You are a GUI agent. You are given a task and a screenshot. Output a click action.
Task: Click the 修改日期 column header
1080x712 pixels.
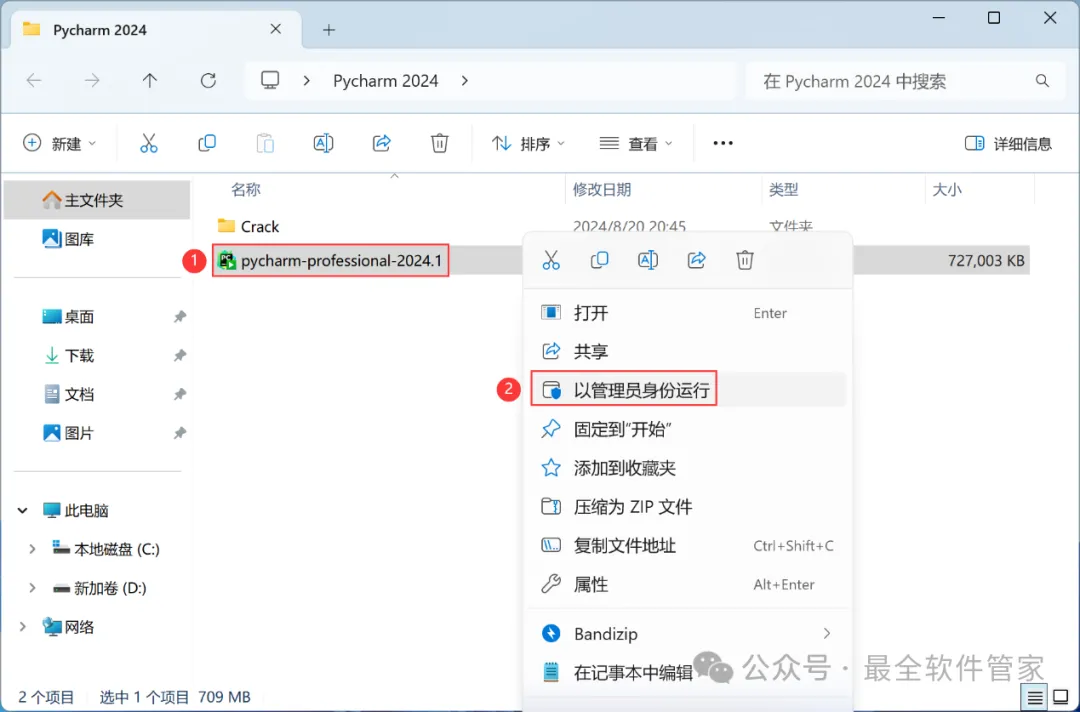tap(602, 189)
